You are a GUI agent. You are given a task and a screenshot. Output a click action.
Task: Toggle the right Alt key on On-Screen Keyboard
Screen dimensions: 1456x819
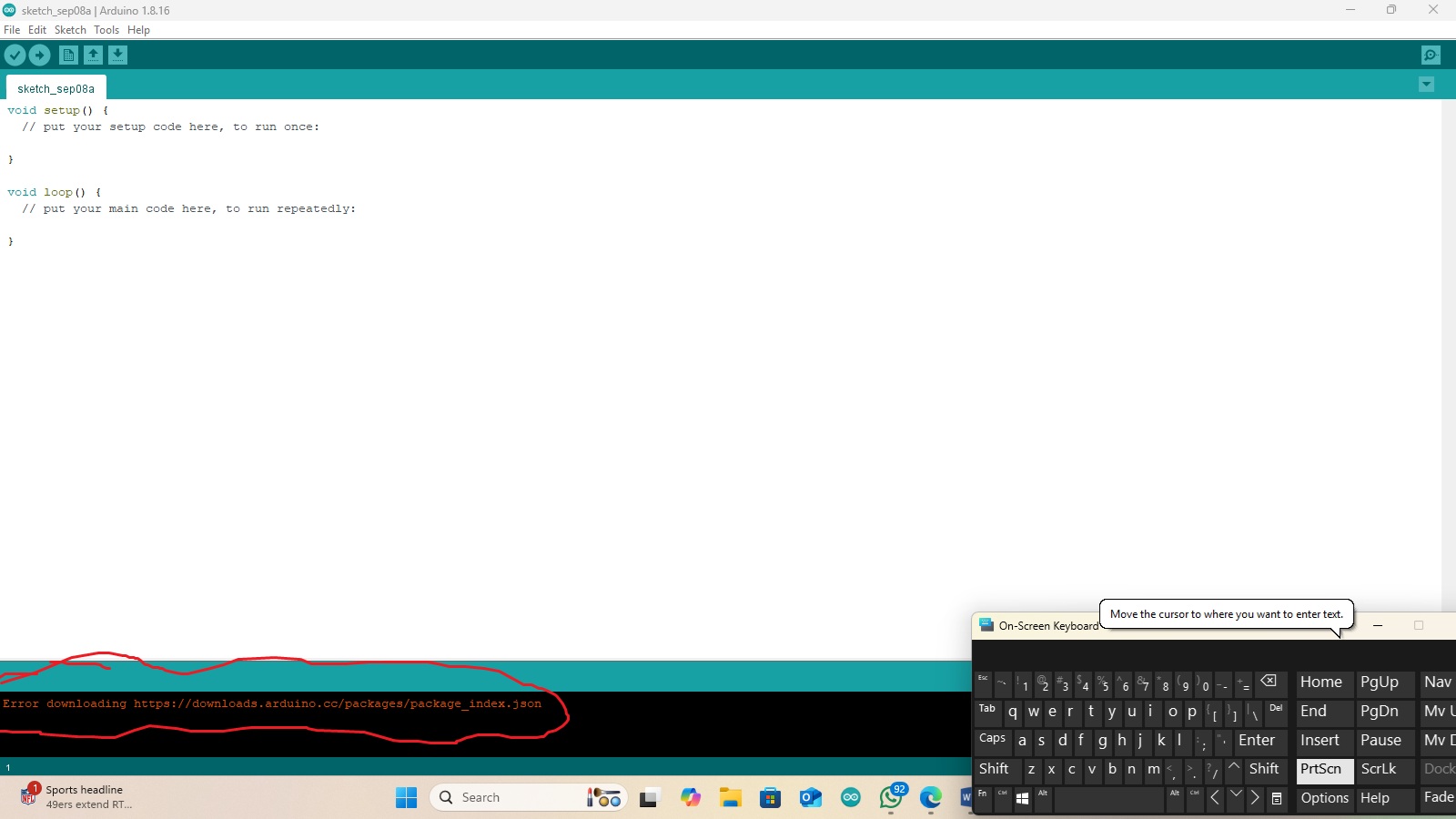[1175, 798]
